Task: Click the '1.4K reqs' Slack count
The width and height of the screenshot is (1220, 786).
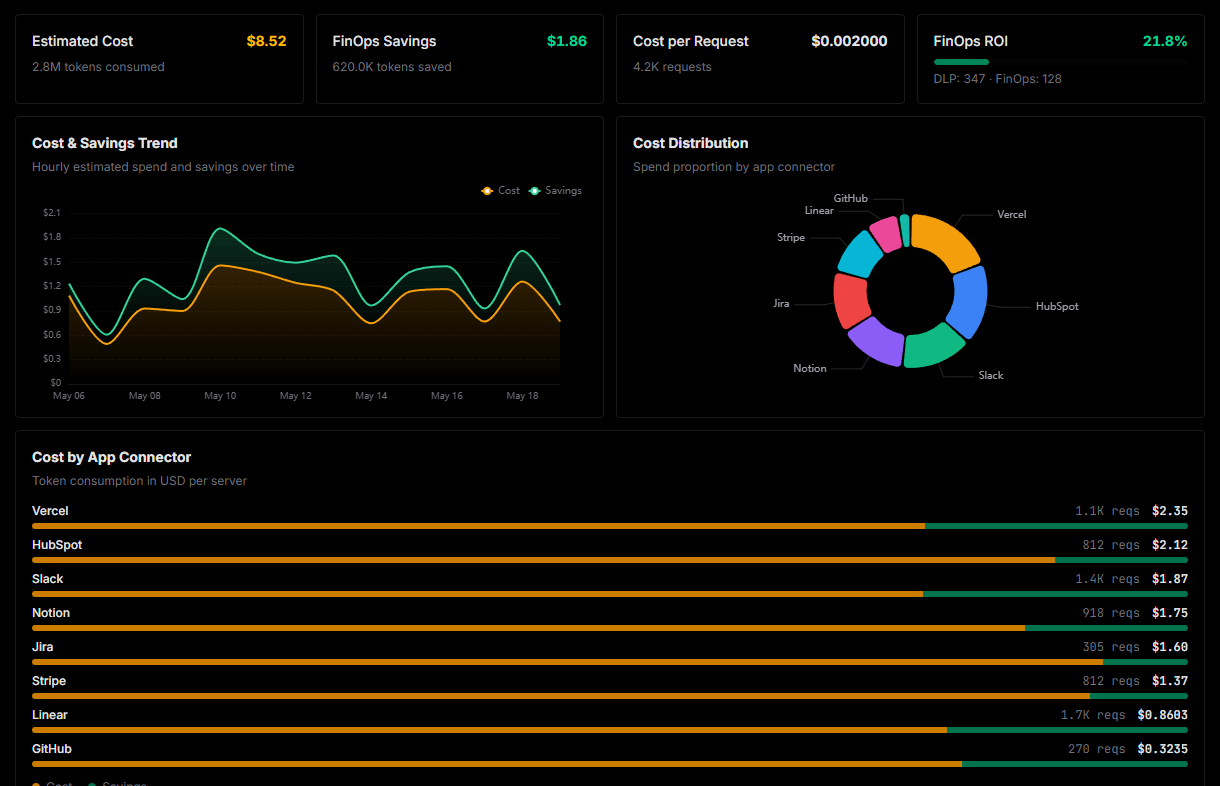Action: [1107, 579]
